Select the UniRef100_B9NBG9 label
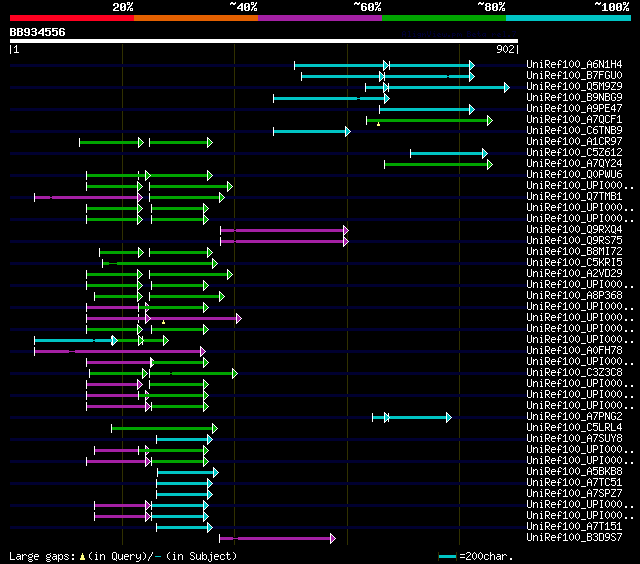 tap(574, 97)
